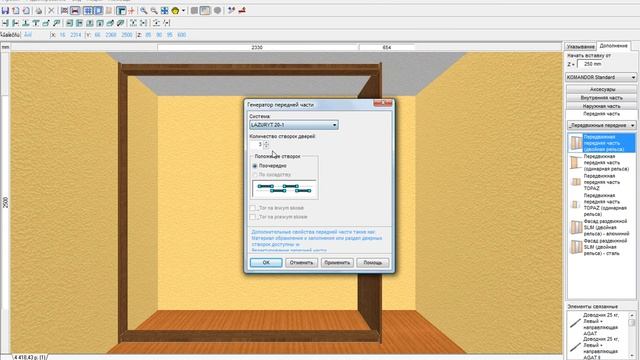Screen dimensions: 640x360
Task: Click the X coordinate value 2314
Action: tap(76, 35)
